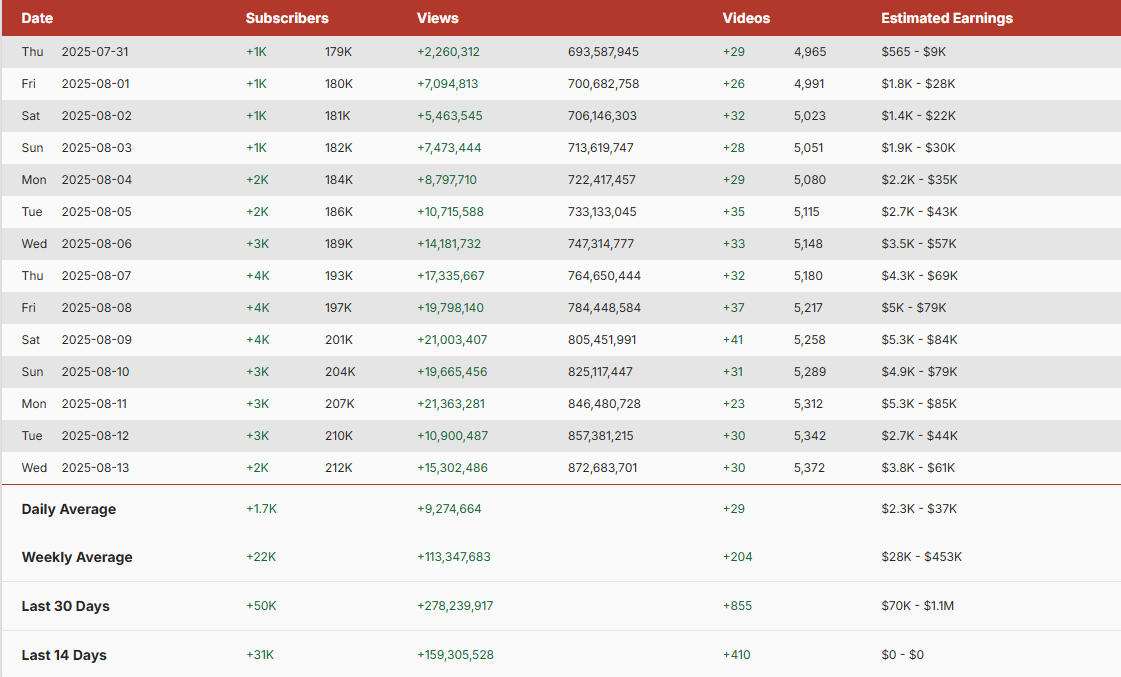Select the date 2025-08-08
1121x677 pixels.
click(x=97, y=307)
